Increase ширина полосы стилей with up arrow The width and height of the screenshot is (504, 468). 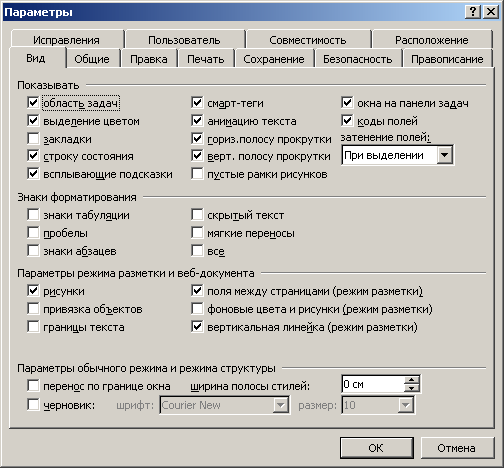click(x=412, y=380)
